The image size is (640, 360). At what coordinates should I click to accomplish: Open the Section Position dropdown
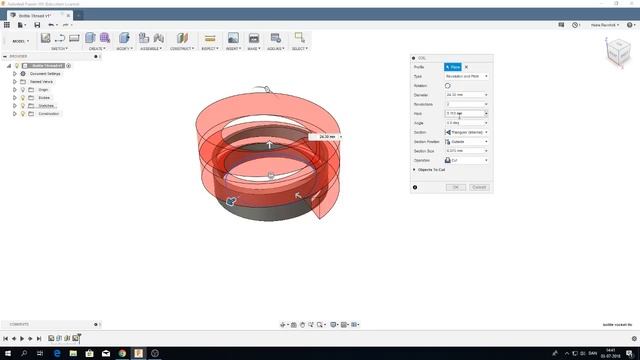tap(466, 142)
